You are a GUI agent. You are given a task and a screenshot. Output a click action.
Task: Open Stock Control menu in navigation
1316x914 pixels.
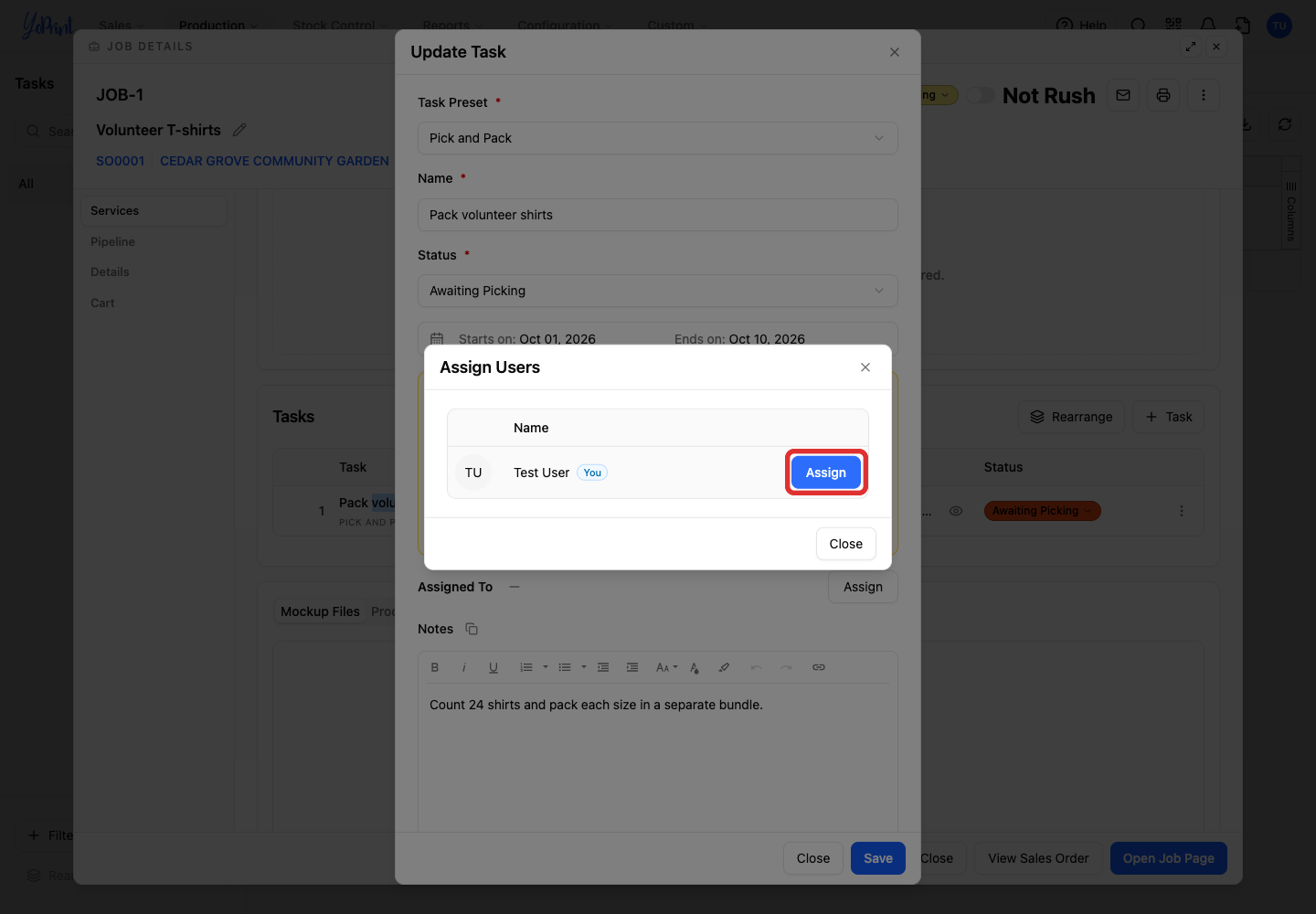pos(340,26)
